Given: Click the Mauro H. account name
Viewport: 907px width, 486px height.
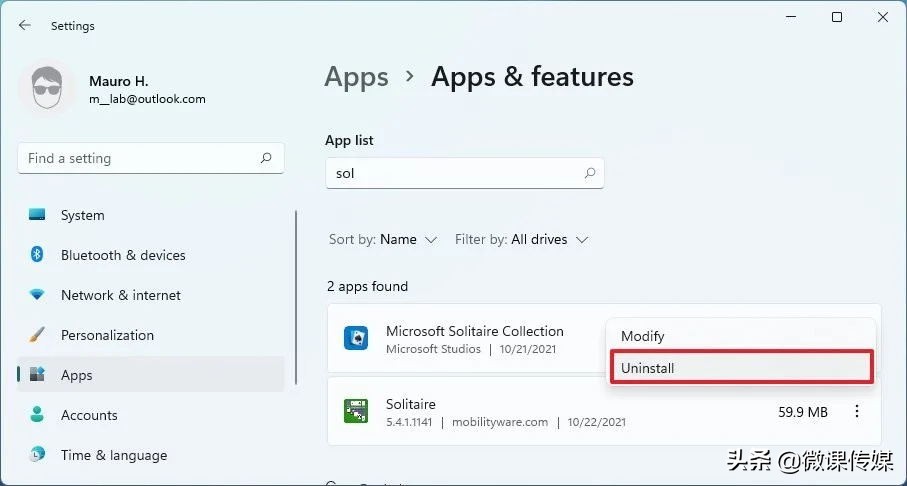Looking at the screenshot, I should coord(119,81).
